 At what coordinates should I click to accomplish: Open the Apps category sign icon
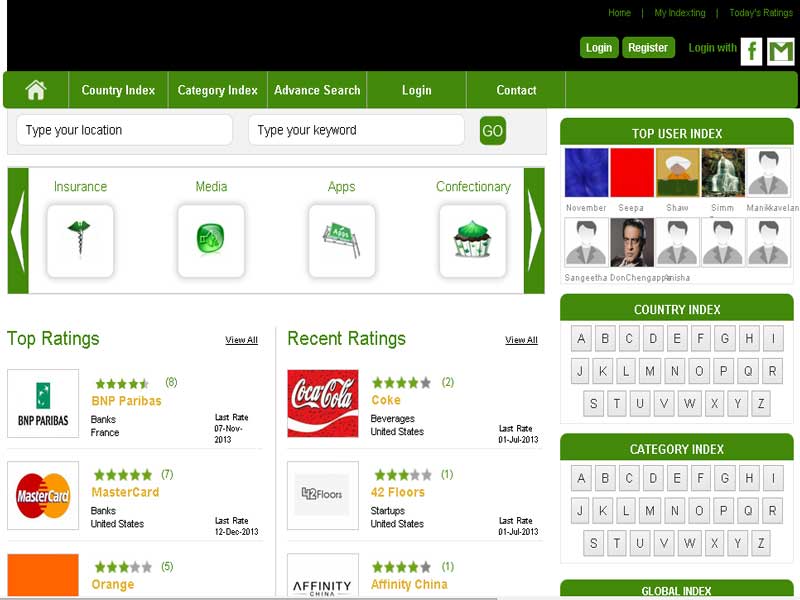[342, 241]
